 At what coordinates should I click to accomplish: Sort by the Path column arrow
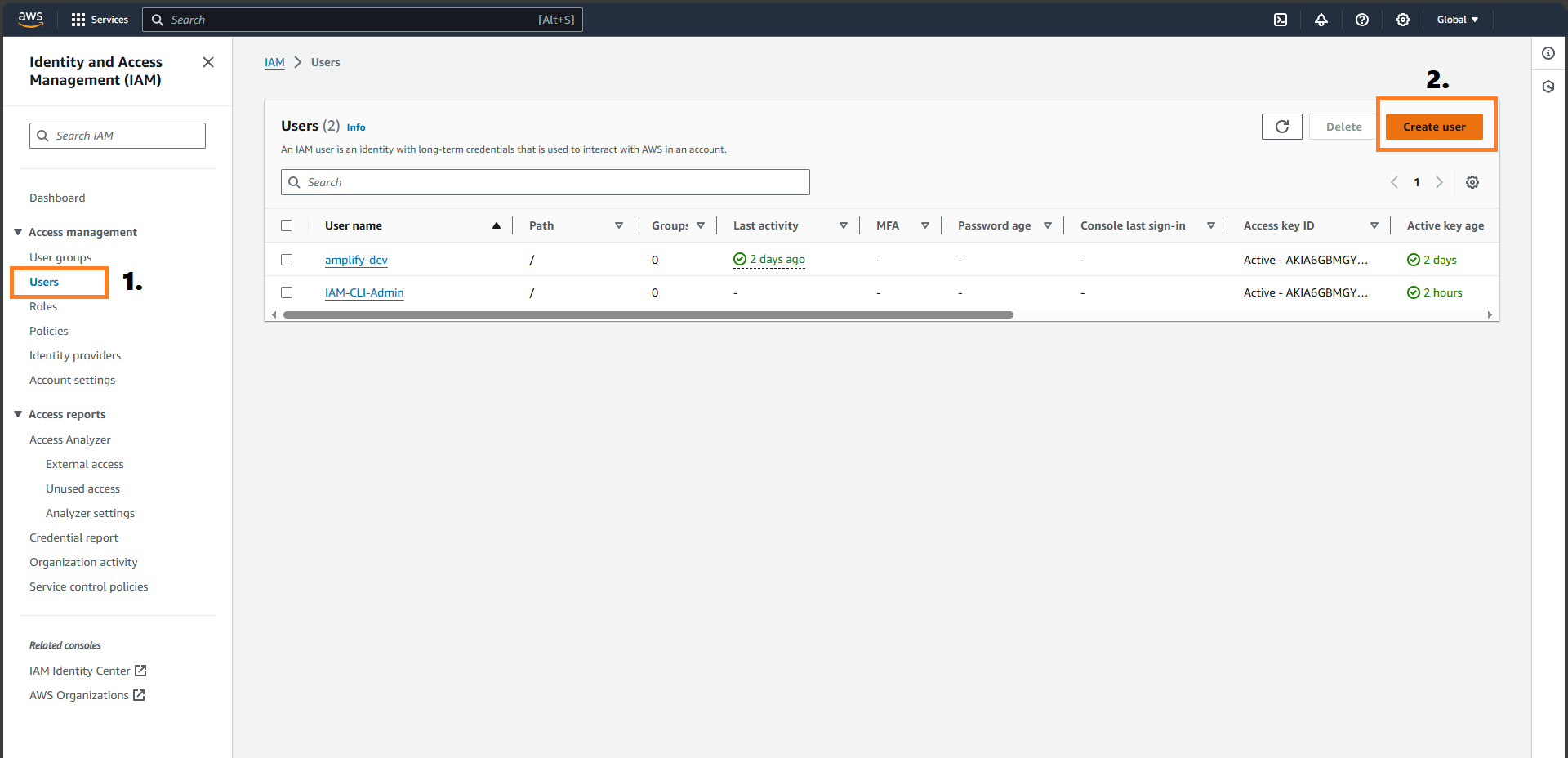click(x=619, y=225)
